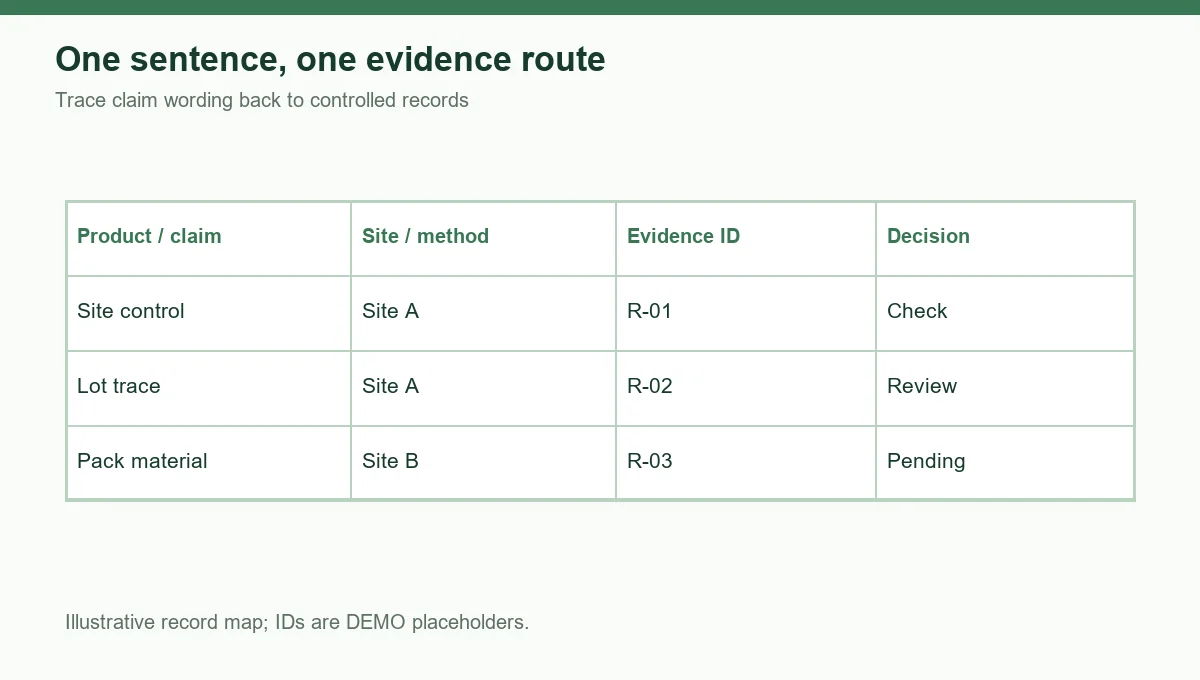
Task: Select the 'Site control' cell
Action: (x=209, y=313)
